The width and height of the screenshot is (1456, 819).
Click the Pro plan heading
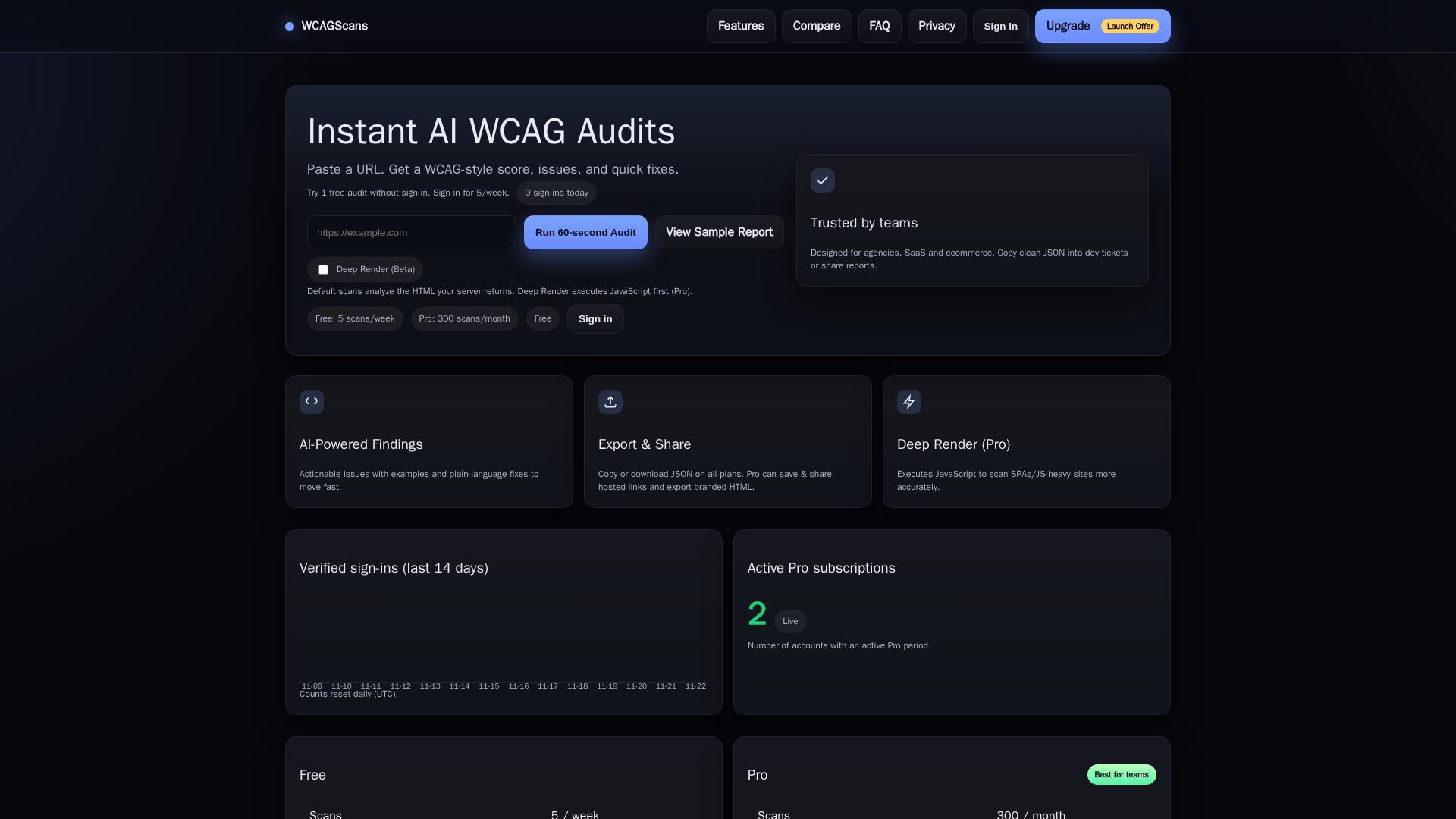pyautogui.click(x=758, y=776)
